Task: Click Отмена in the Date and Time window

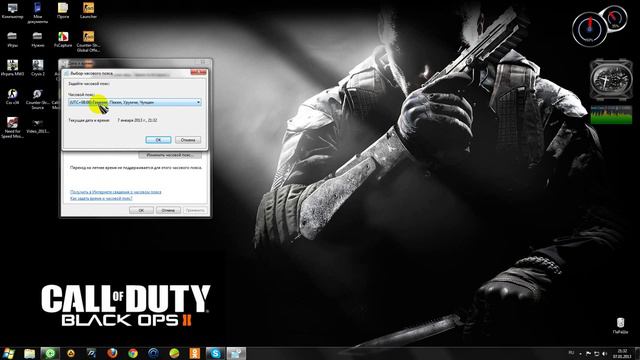Action: [168, 211]
